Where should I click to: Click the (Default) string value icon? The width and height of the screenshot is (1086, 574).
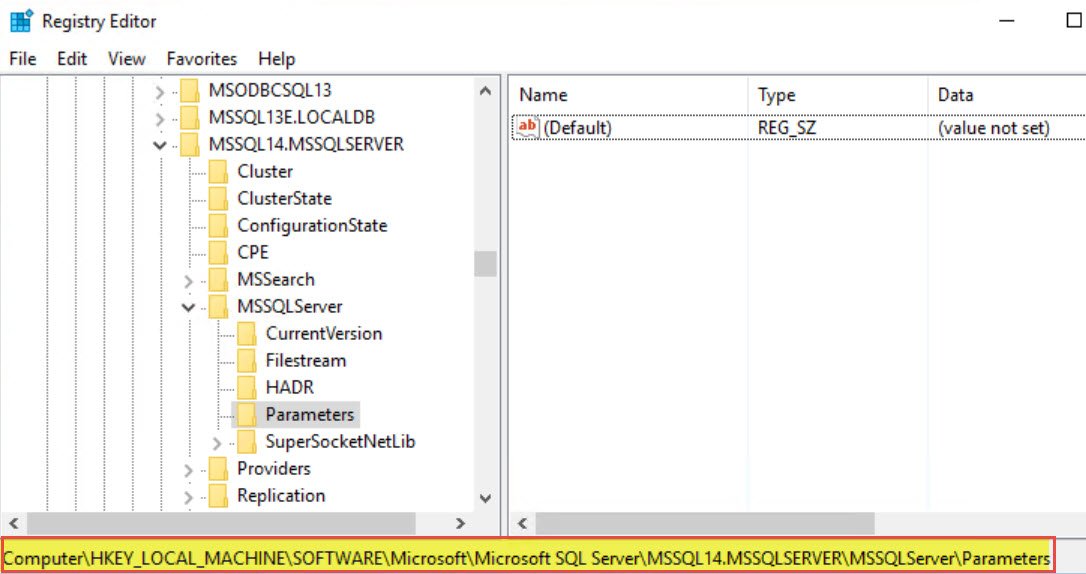(528, 127)
